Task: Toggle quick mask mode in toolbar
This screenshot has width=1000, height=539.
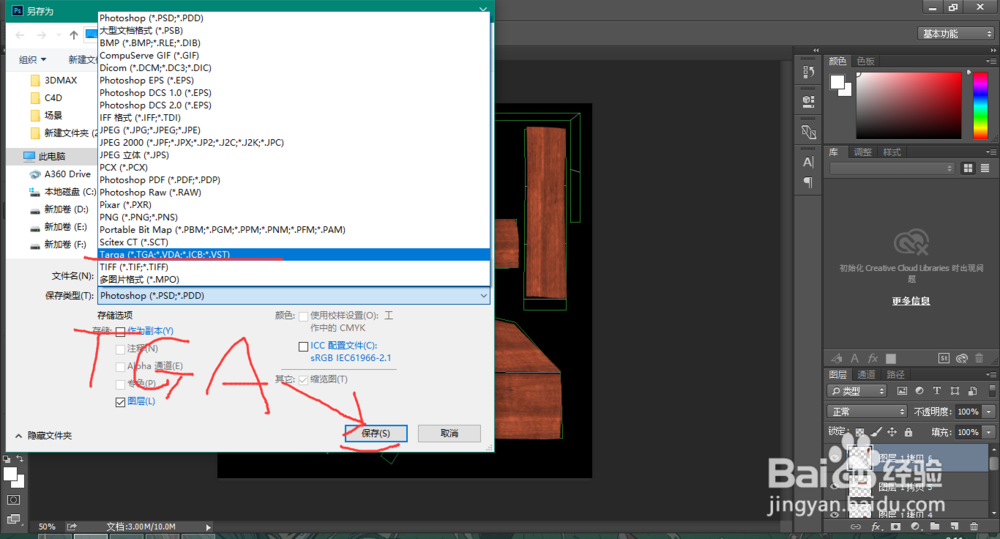Action: tap(13, 500)
